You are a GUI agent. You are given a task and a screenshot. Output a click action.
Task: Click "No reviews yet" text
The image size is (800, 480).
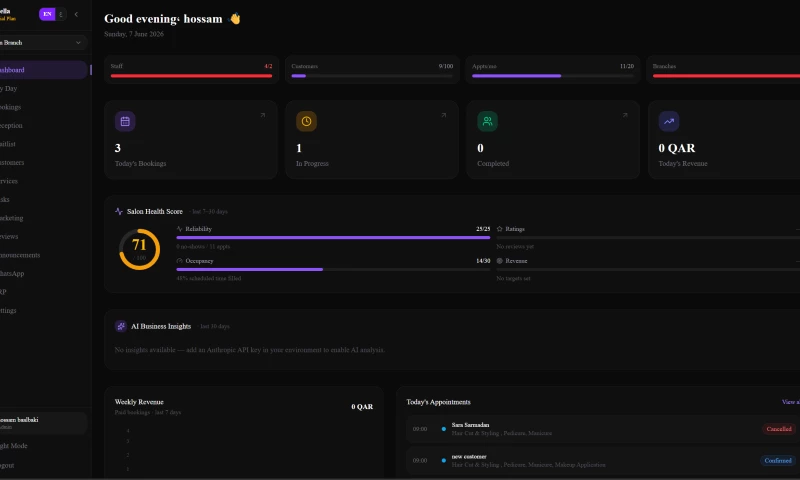[x=515, y=247]
